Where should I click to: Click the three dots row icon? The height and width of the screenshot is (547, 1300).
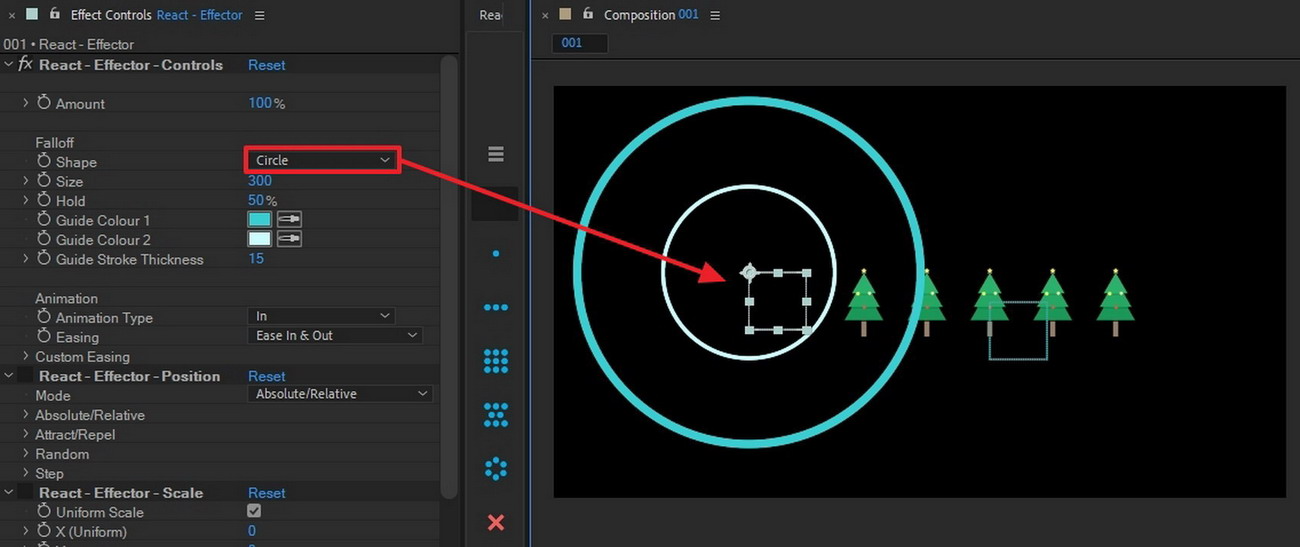(x=495, y=308)
